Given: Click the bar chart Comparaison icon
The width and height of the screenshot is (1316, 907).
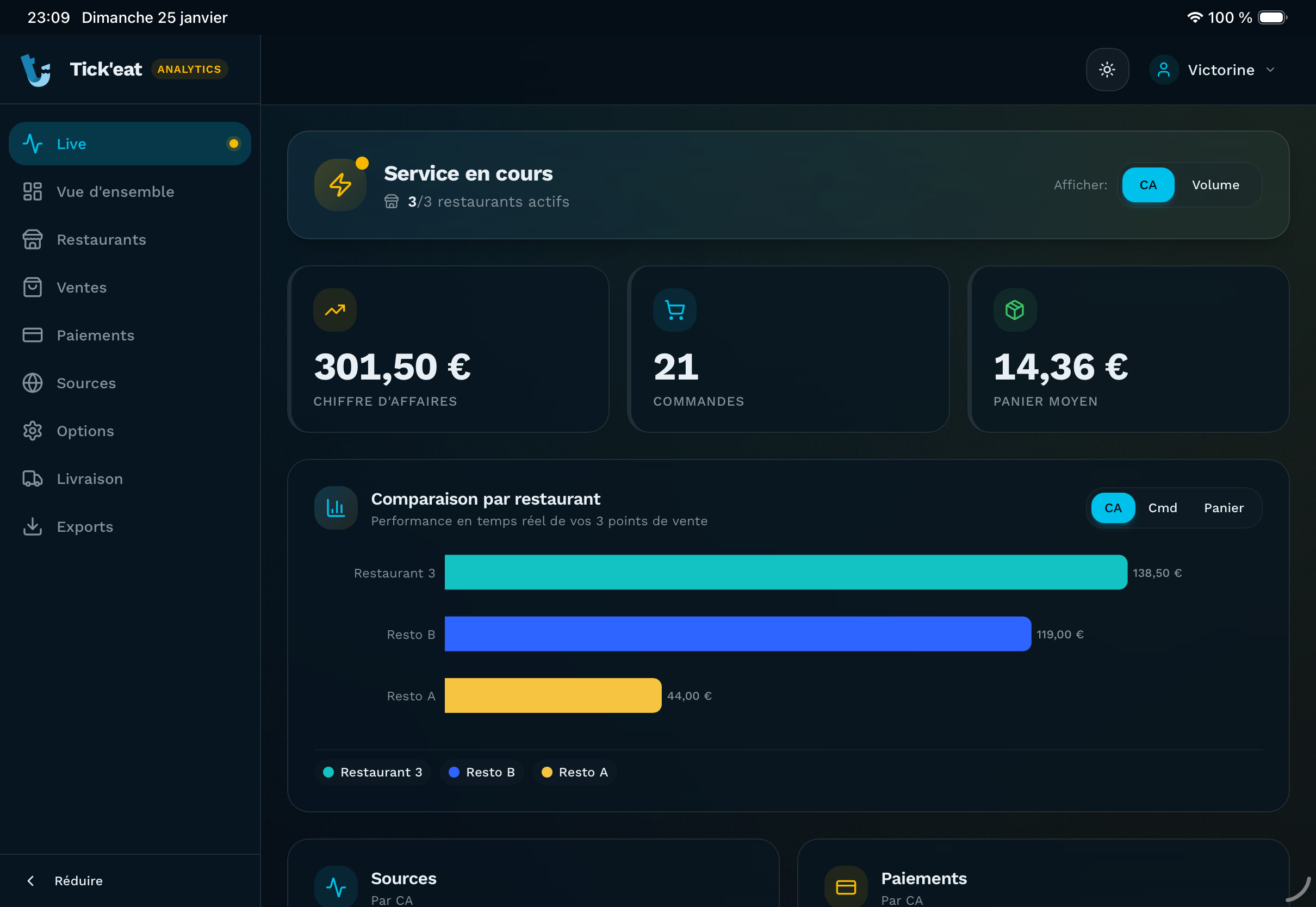Looking at the screenshot, I should (336, 508).
